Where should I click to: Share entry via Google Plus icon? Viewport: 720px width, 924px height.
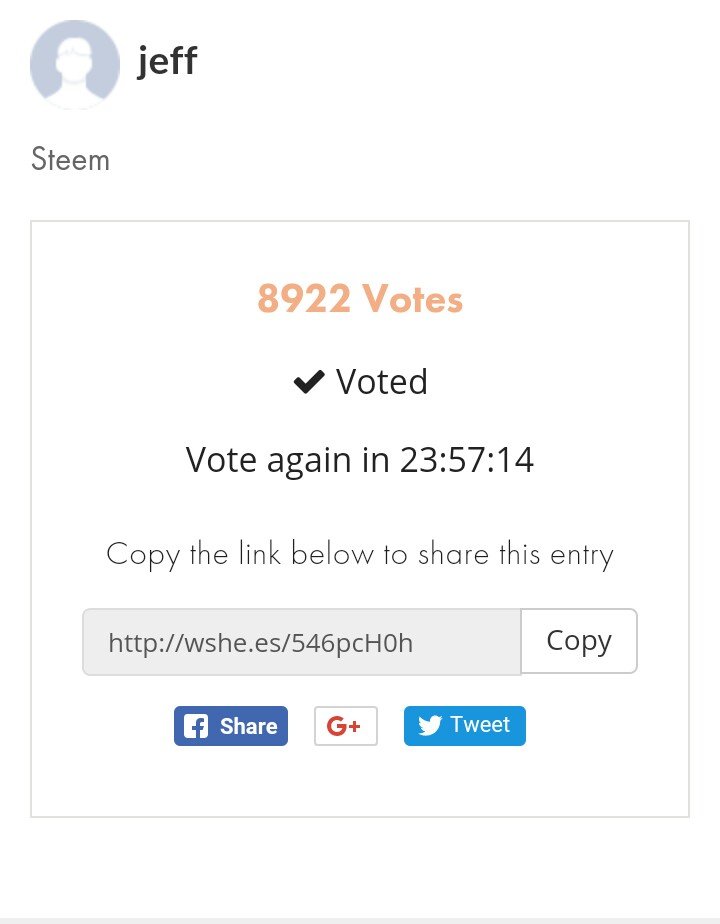point(346,725)
